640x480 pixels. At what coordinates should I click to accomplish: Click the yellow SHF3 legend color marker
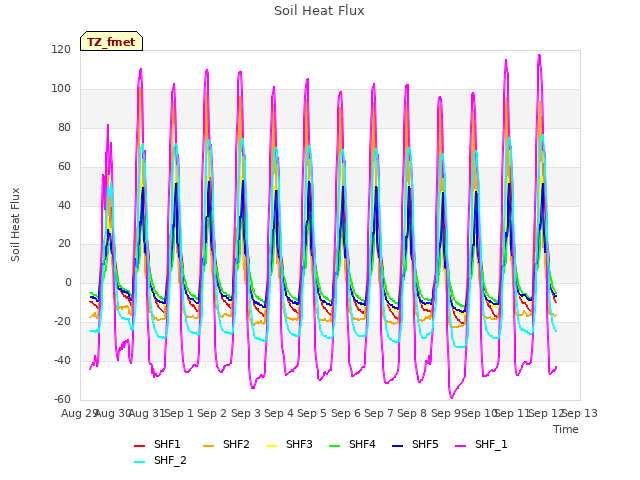[271, 446]
